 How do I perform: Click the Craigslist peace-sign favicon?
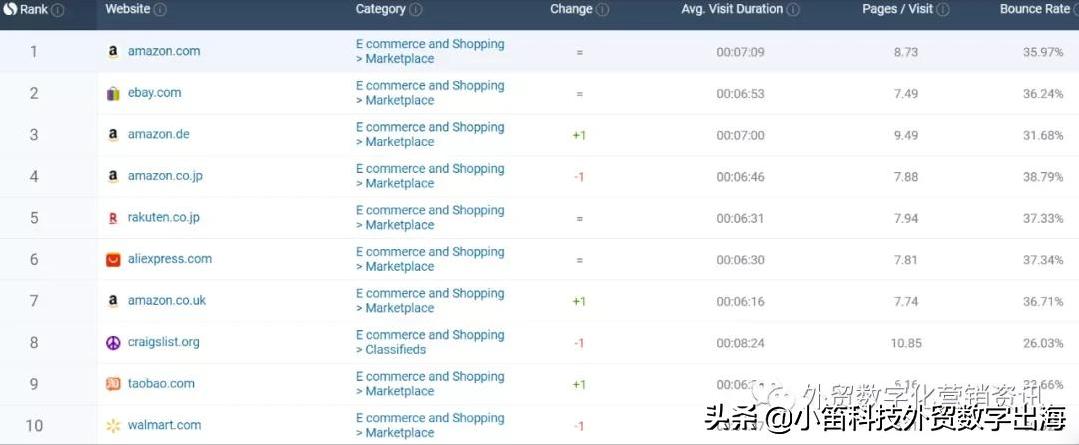click(x=113, y=342)
